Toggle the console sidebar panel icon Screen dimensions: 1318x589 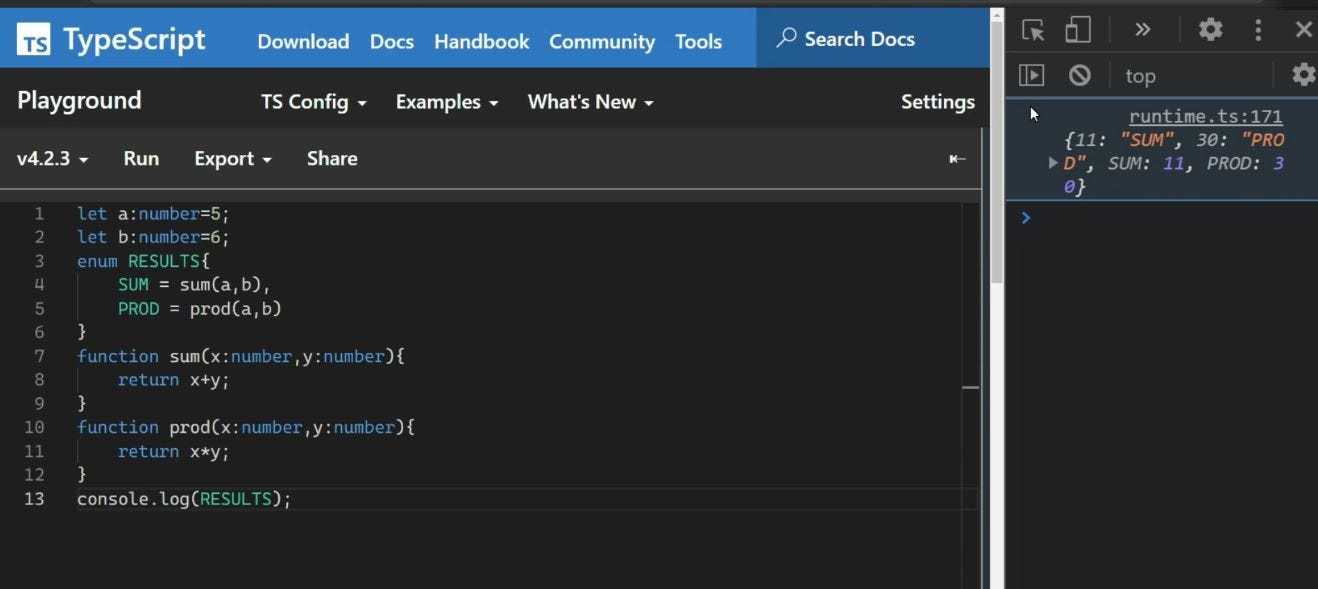1031,75
